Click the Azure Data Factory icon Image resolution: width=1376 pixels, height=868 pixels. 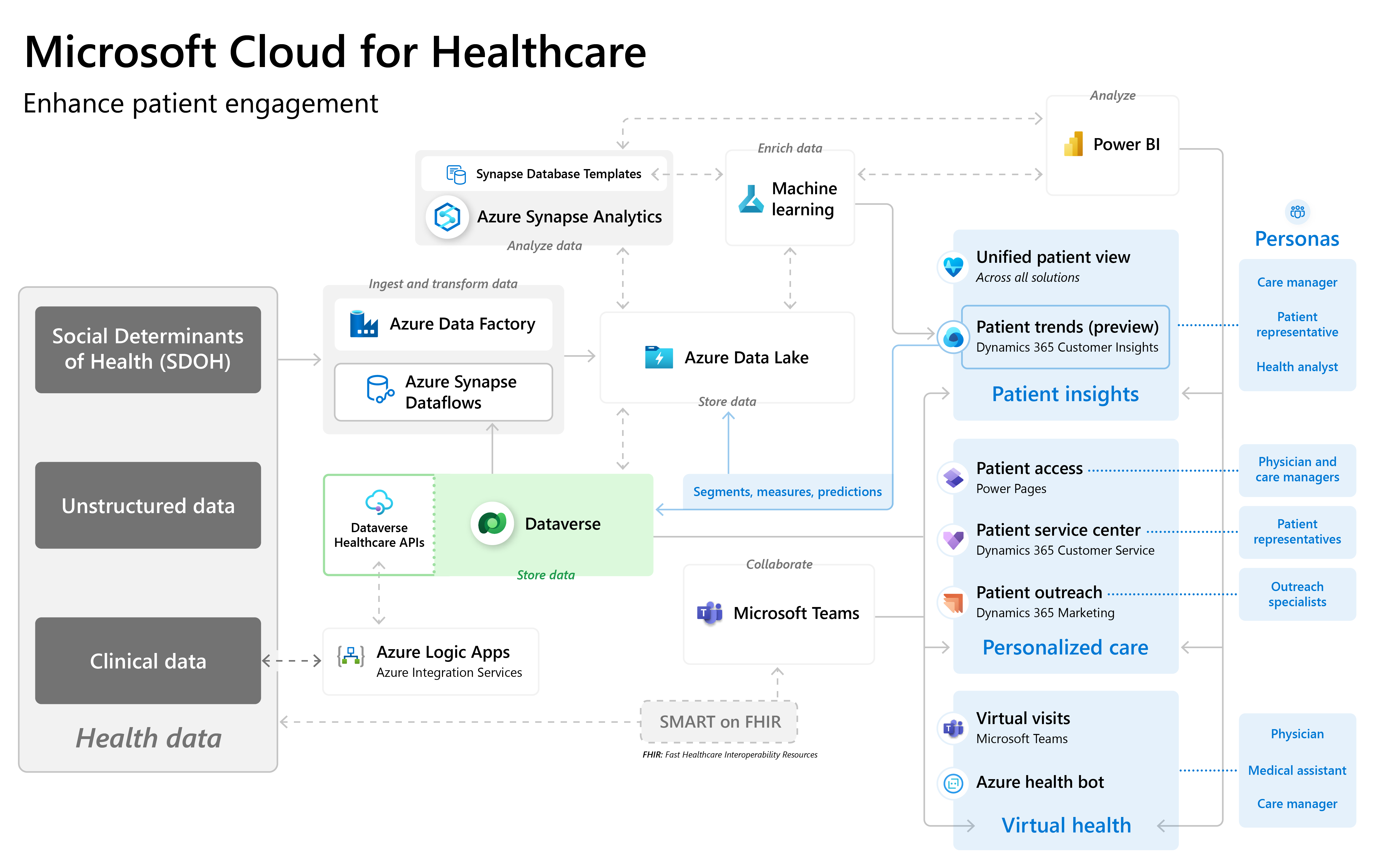(363, 324)
